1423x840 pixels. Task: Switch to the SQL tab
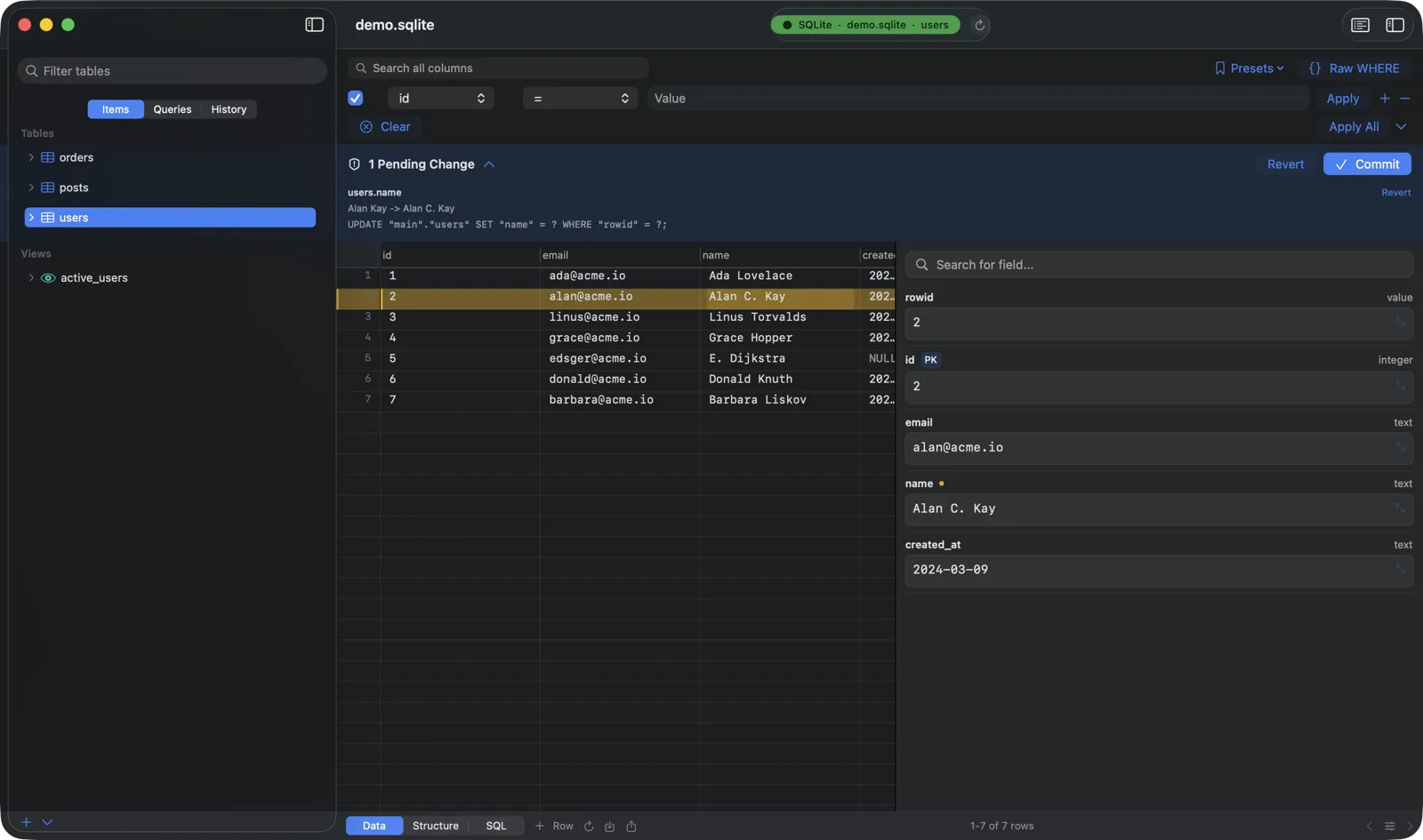click(496, 826)
